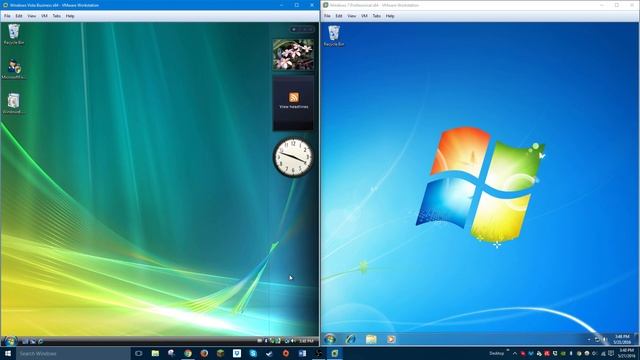Open VM menu in the Vista VMware window
Image resolution: width=640 pixels, height=360 pixels.
(44, 16)
